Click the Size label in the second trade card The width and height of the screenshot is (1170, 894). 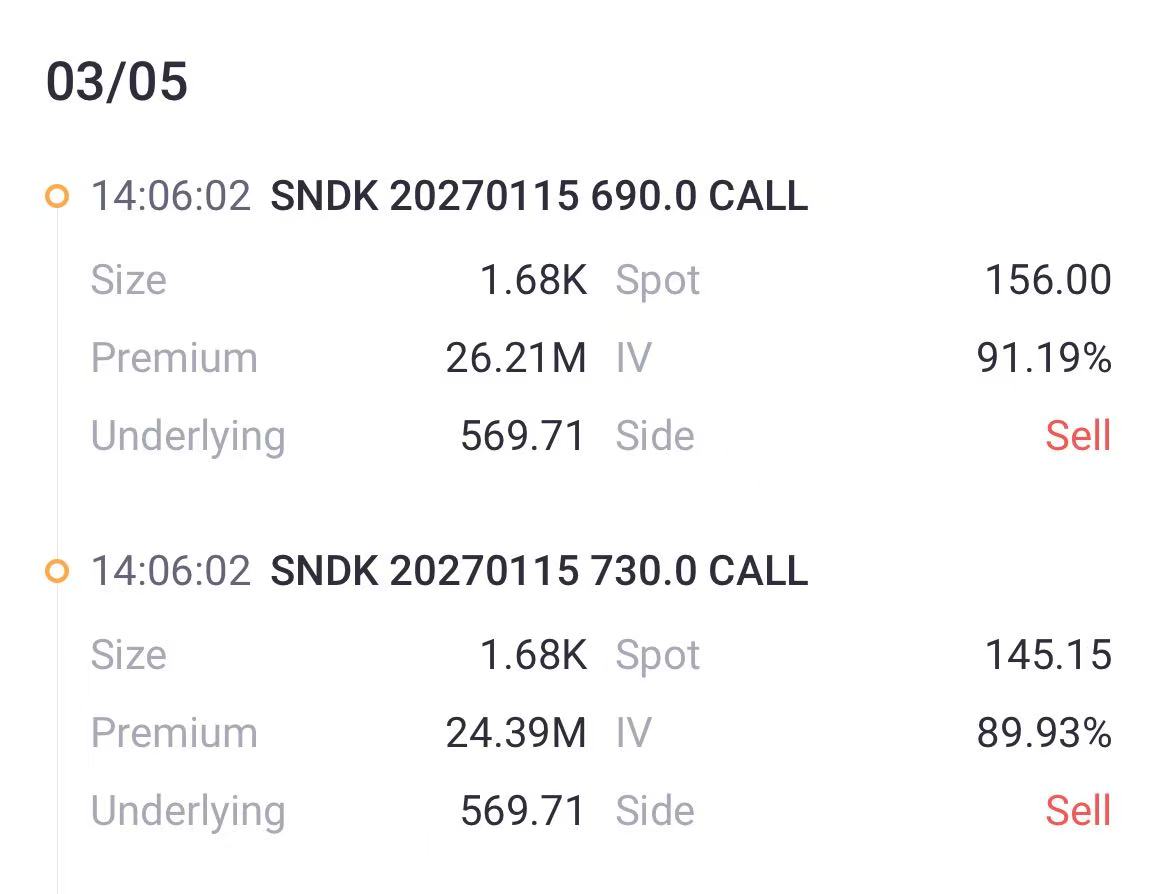coord(129,655)
